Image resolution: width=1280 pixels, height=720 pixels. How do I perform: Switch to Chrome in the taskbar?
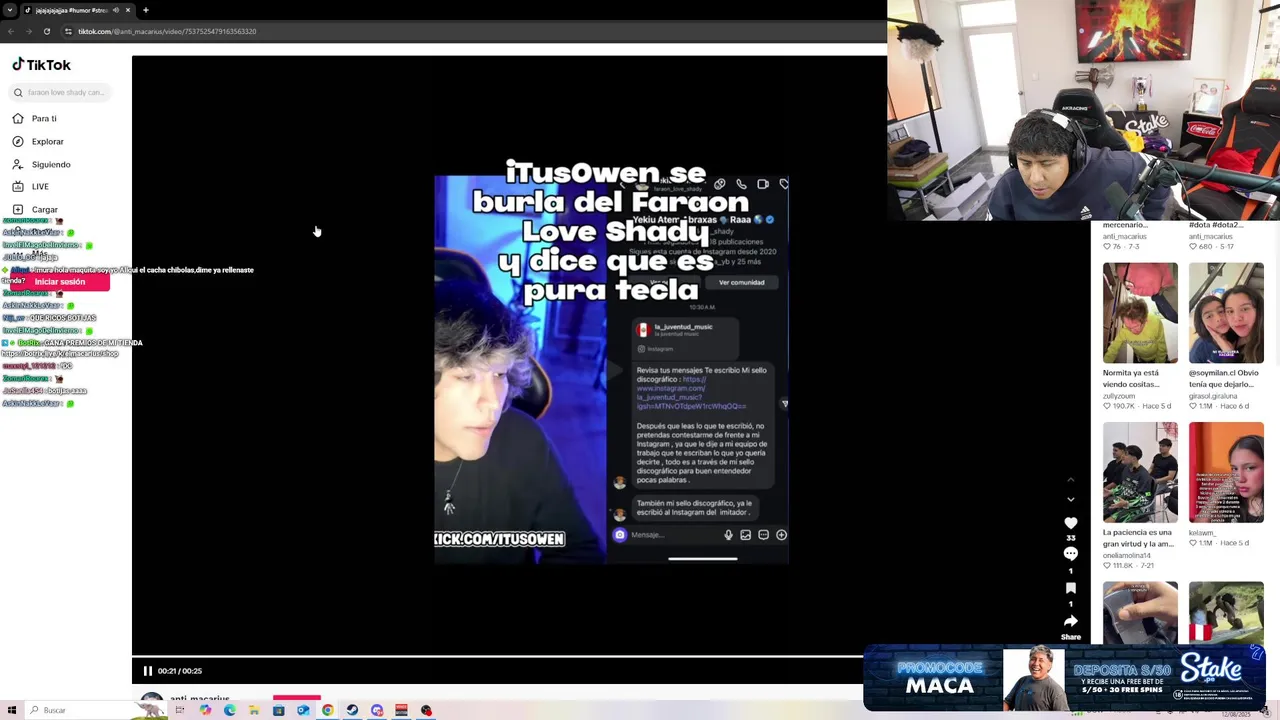pos(327,710)
